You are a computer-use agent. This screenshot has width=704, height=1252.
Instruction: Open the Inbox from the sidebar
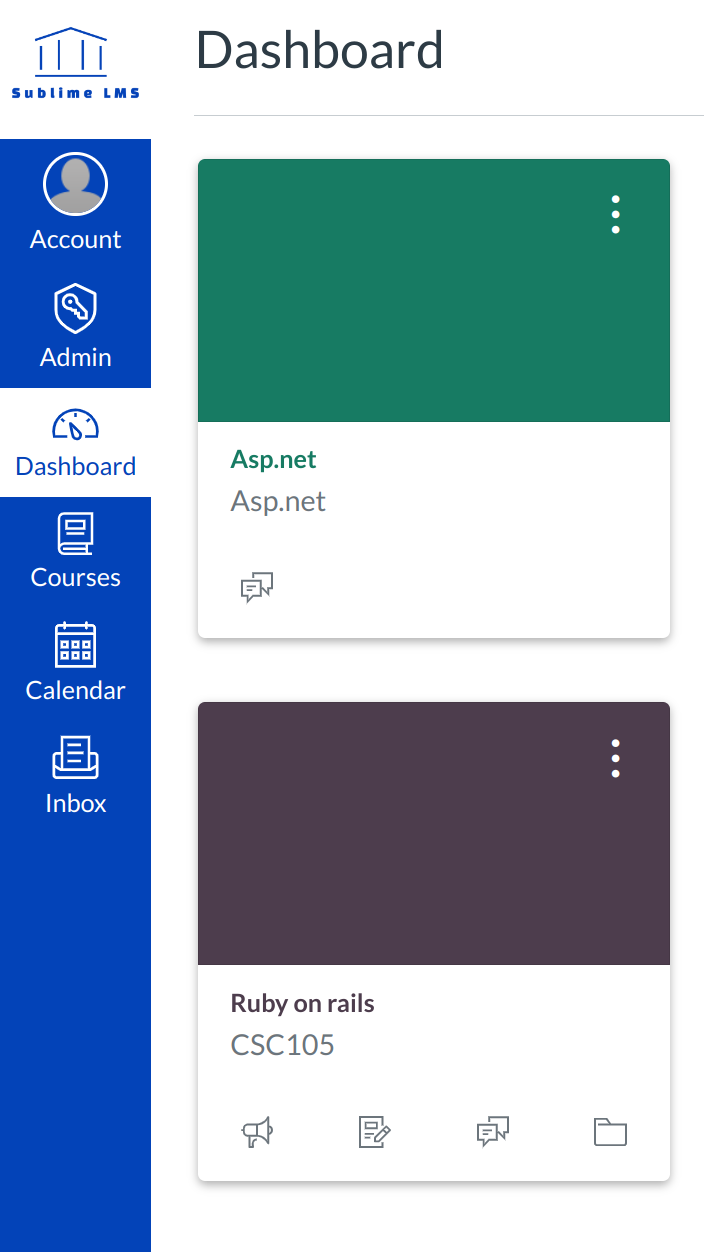tap(75, 776)
